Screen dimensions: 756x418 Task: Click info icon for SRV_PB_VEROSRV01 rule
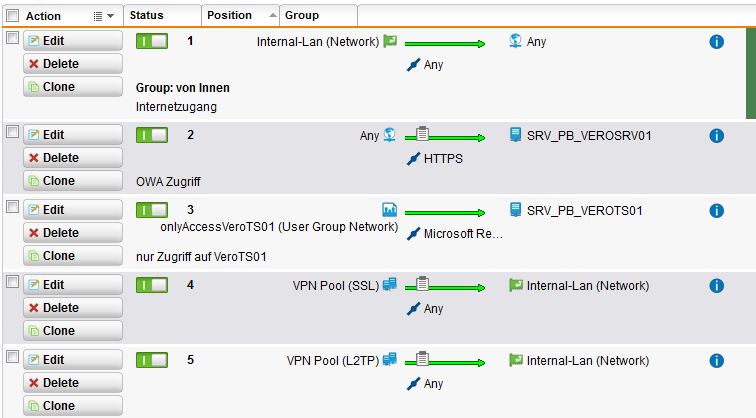[716, 136]
